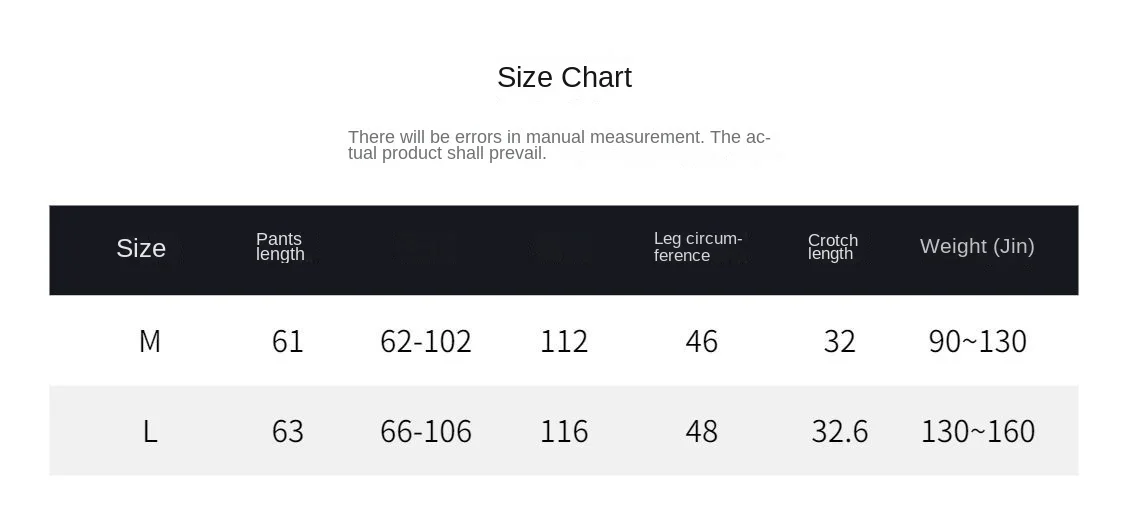Click leg circumference value 48
The height and width of the screenshot is (522, 1125).
click(x=701, y=431)
